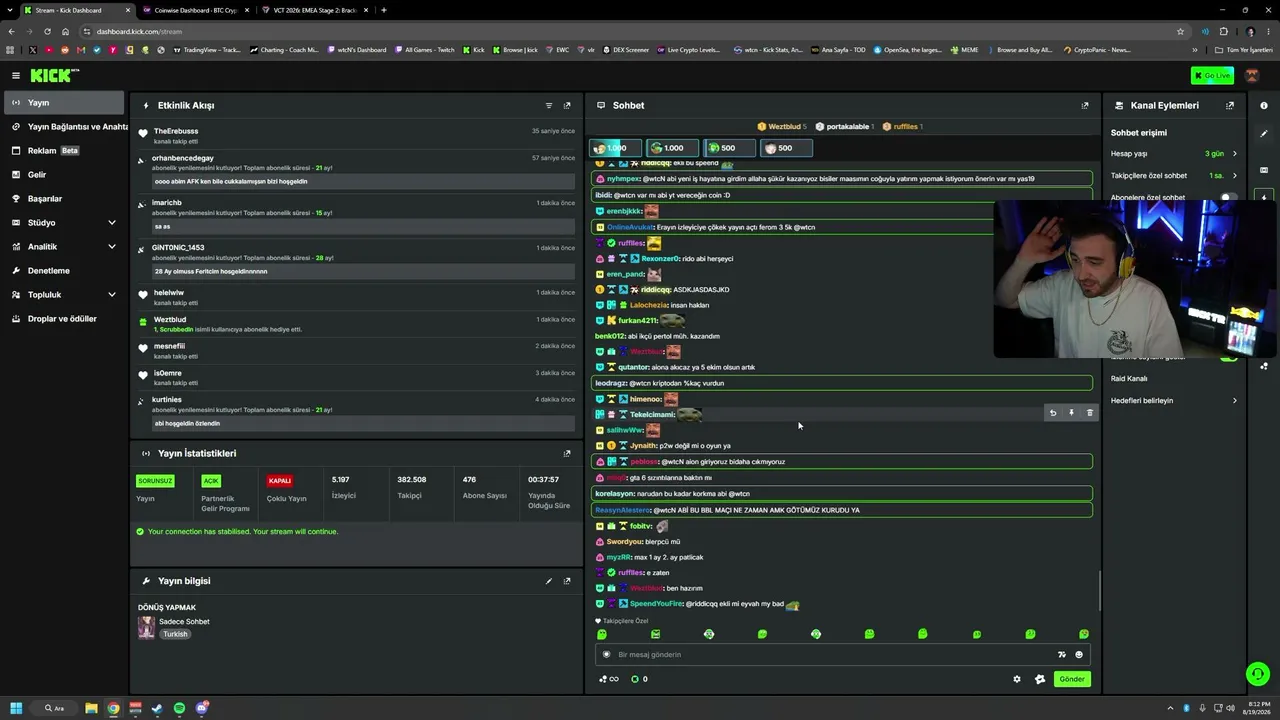Viewport: 1280px width, 720px height.
Task: Open Hesap yaşı setting chevron
Action: pos(1235,154)
